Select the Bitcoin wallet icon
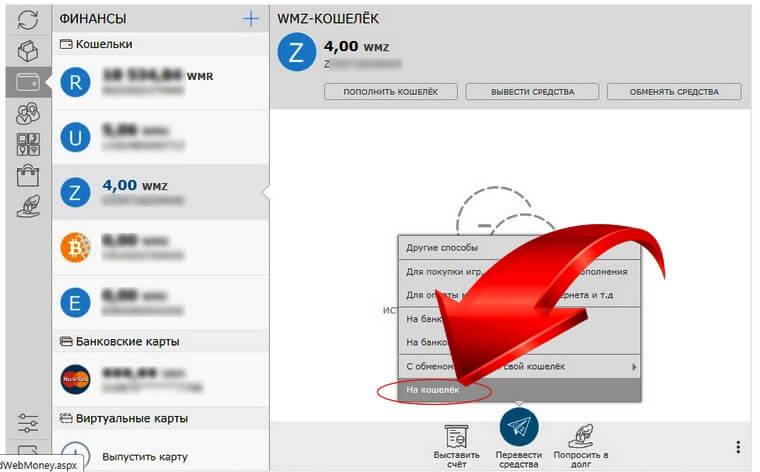 click(x=75, y=248)
